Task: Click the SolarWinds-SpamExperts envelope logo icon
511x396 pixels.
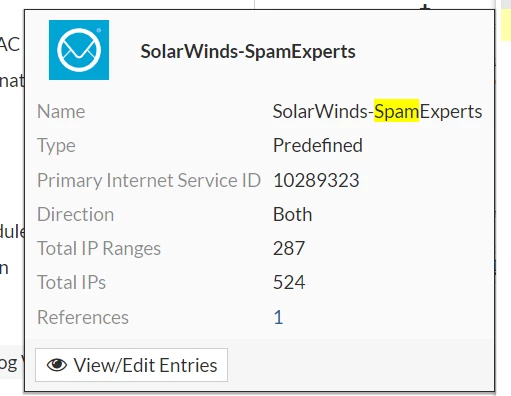Action: (79, 50)
